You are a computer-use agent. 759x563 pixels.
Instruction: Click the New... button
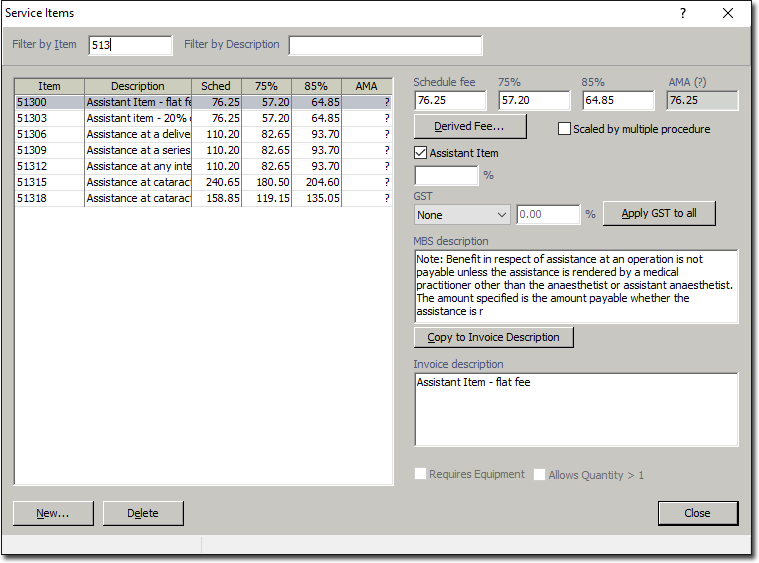[52, 513]
